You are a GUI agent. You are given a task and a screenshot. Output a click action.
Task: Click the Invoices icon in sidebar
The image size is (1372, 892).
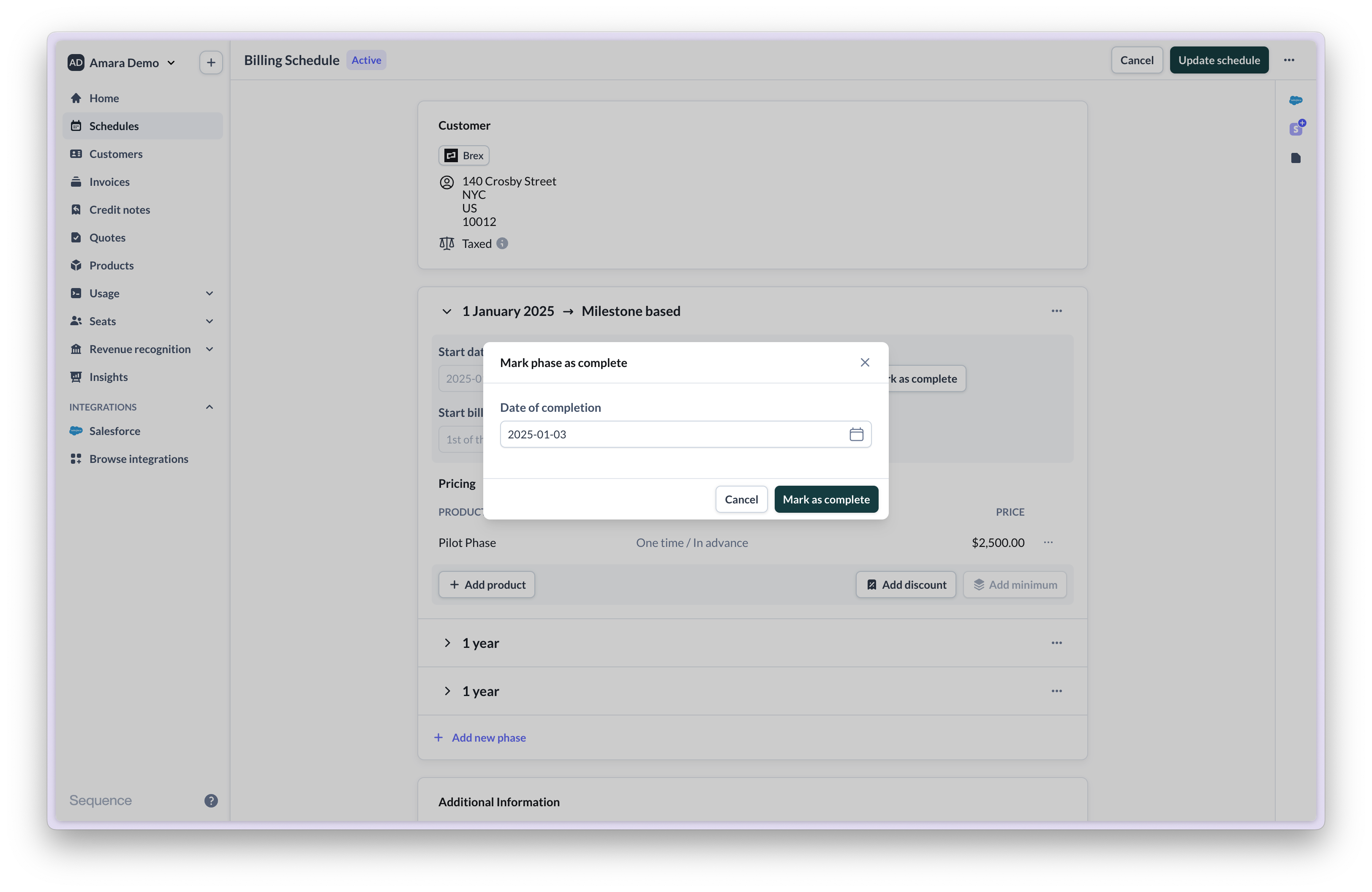click(76, 182)
